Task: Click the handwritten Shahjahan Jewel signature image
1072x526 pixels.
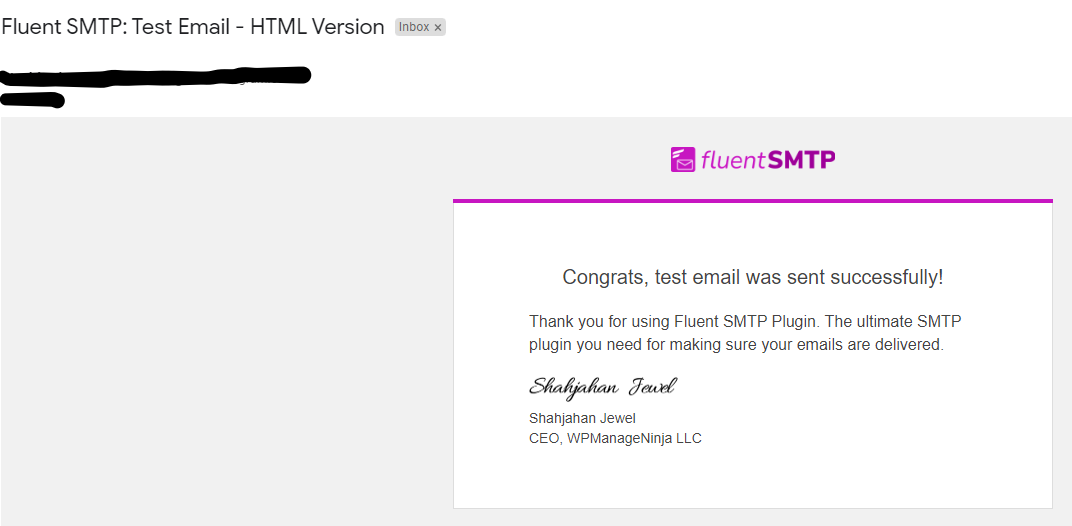Action: [x=602, y=387]
